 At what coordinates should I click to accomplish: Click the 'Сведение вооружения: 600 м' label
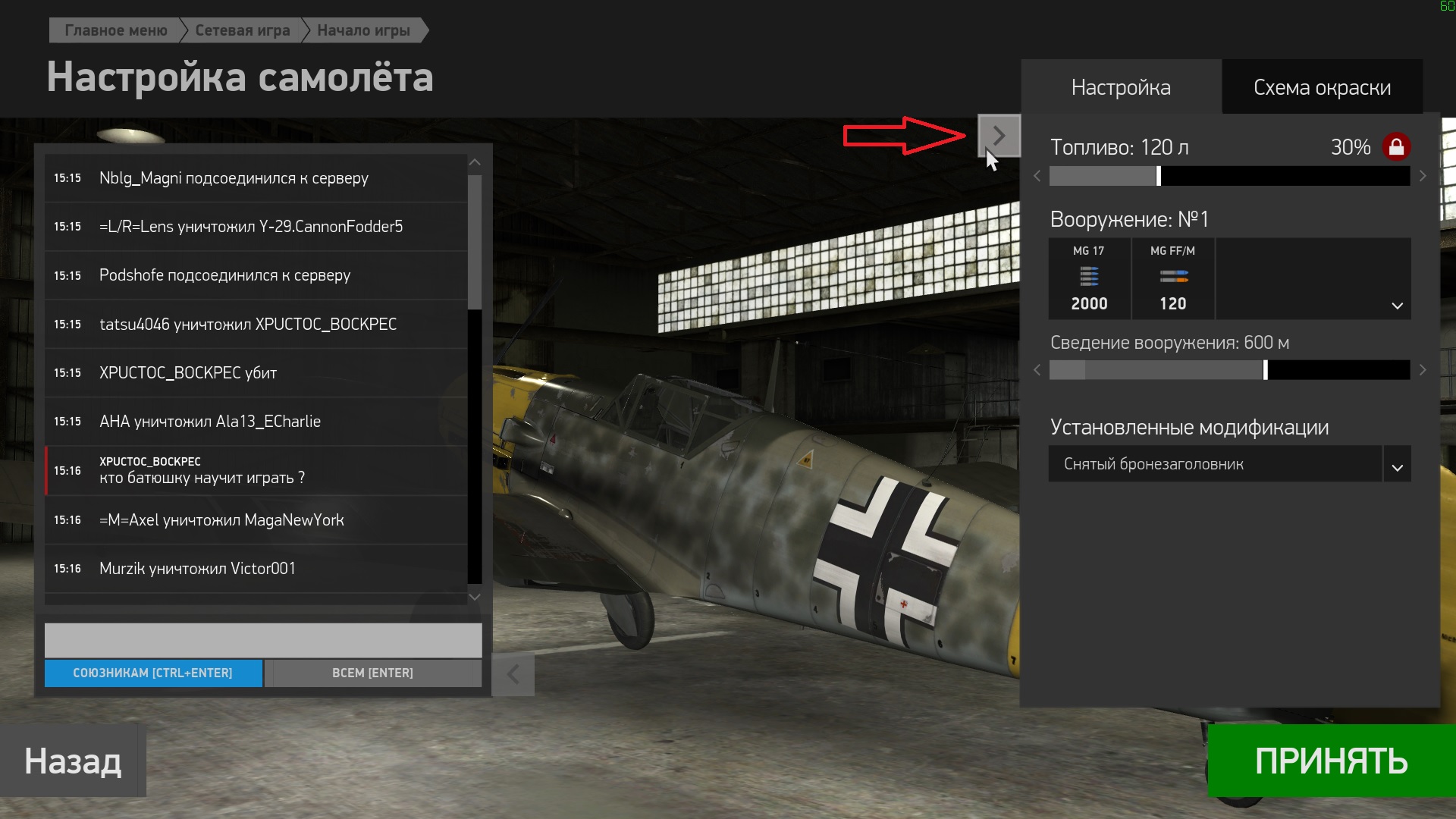(x=1169, y=343)
